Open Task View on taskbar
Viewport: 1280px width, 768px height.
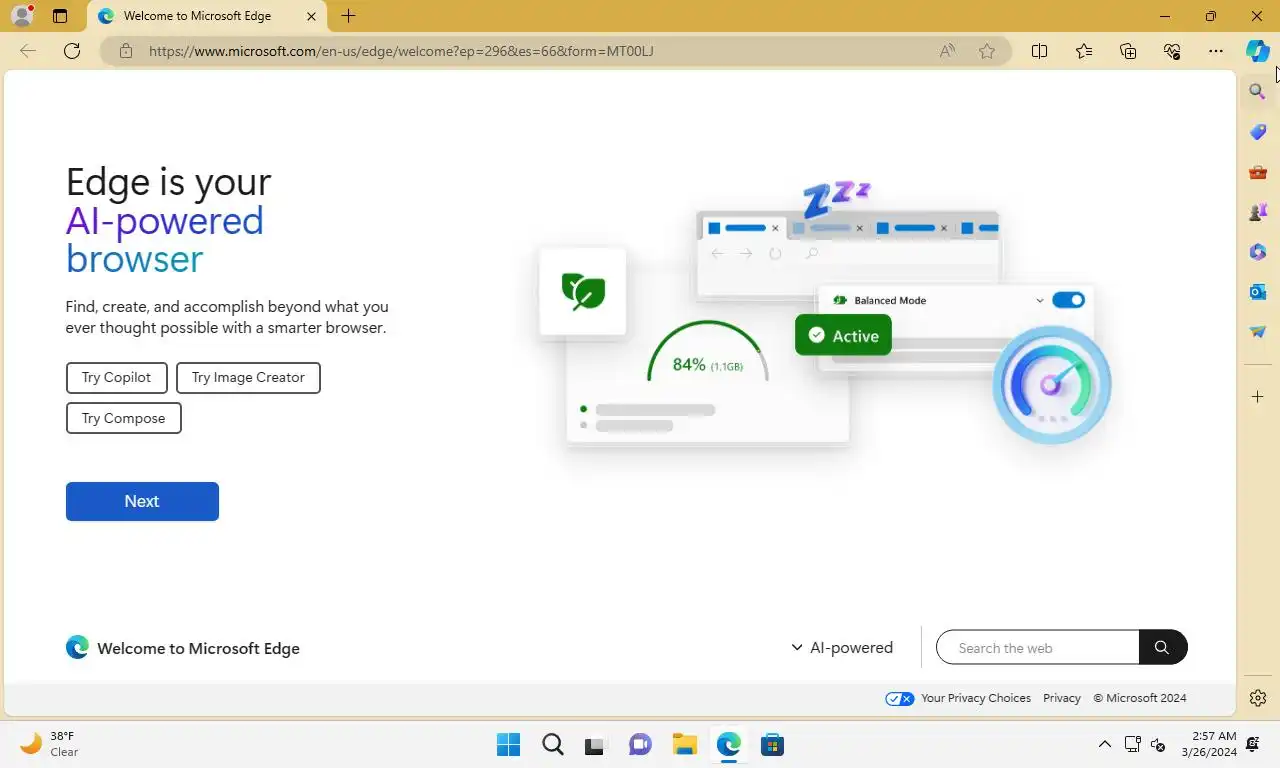tap(597, 745)
